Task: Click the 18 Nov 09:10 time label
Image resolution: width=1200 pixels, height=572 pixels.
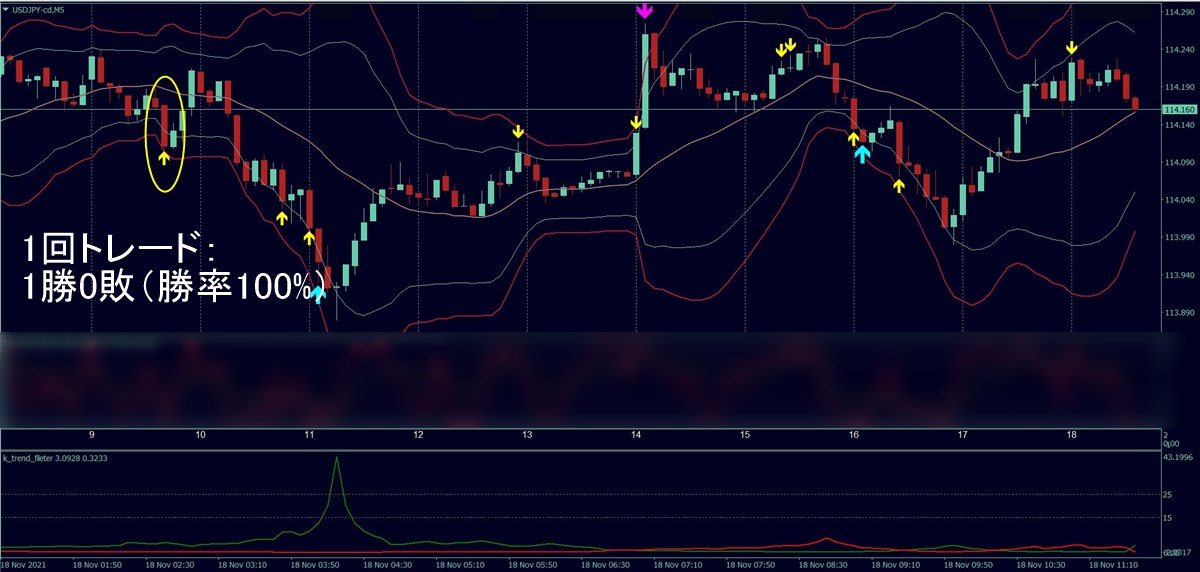Action: [x=896, y=564]
